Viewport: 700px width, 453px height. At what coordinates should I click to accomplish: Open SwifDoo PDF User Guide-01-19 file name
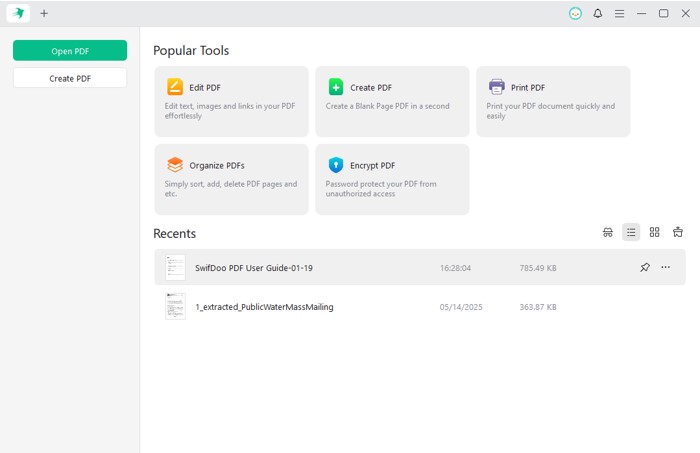254,268
